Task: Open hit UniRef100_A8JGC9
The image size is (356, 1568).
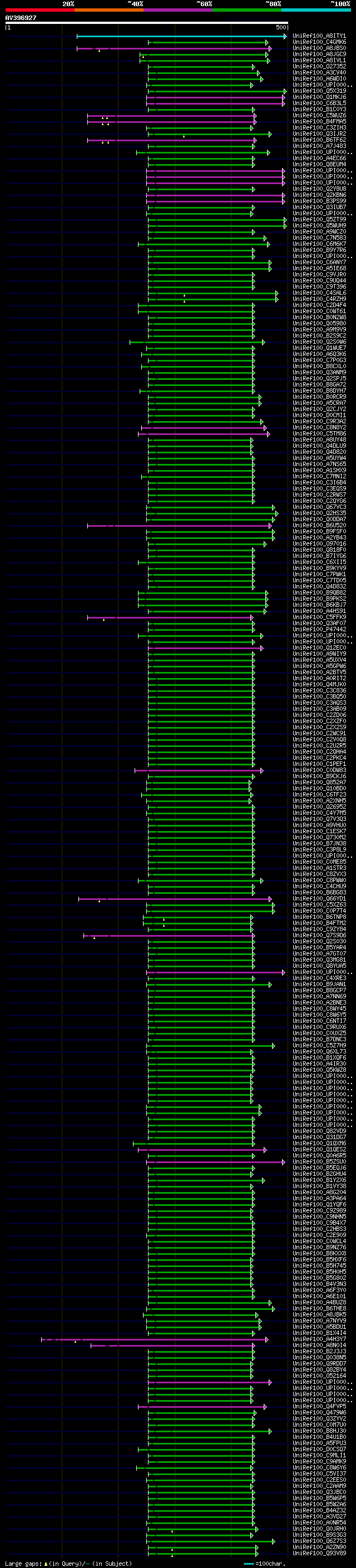Action: coord(319,54)
